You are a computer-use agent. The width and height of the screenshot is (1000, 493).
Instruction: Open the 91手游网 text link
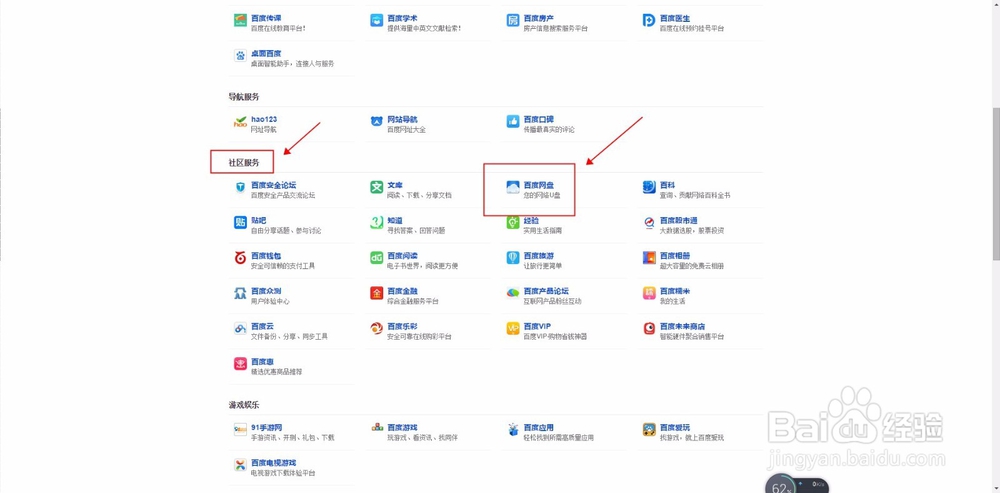267,427
